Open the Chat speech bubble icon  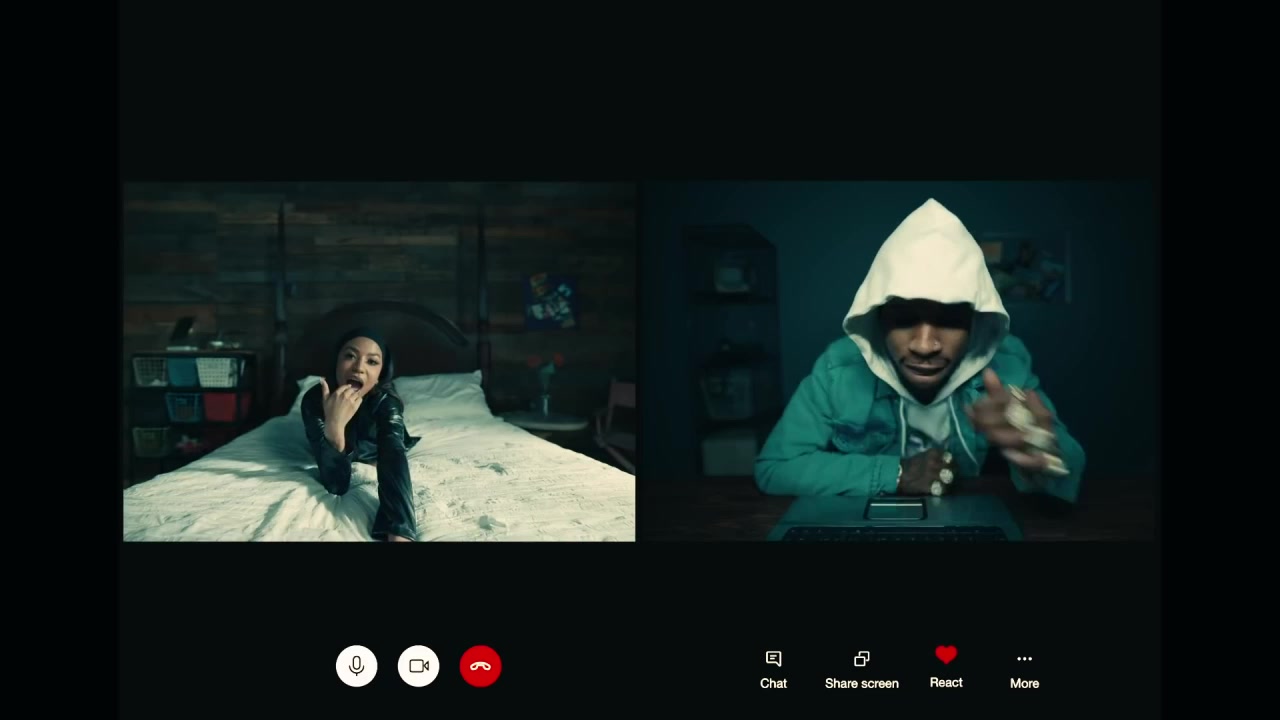click(773, 658)
